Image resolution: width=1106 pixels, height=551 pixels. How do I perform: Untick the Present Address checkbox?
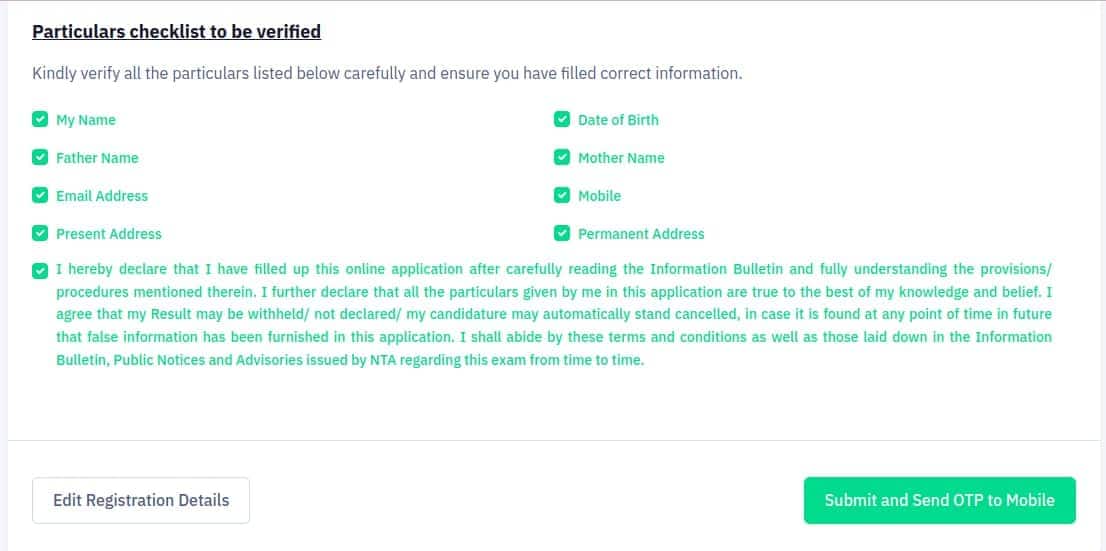tap(40, 234)
